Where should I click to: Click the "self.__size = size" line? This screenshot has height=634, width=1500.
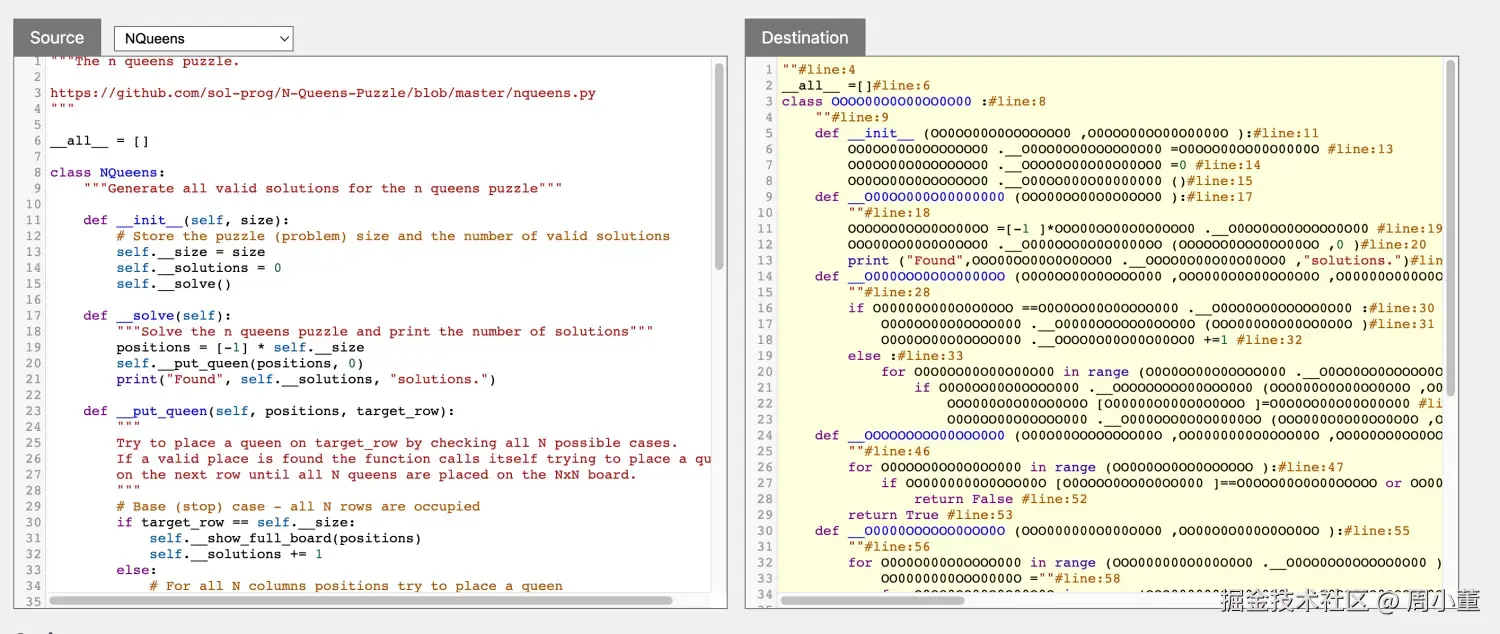(x=190, y=252)
